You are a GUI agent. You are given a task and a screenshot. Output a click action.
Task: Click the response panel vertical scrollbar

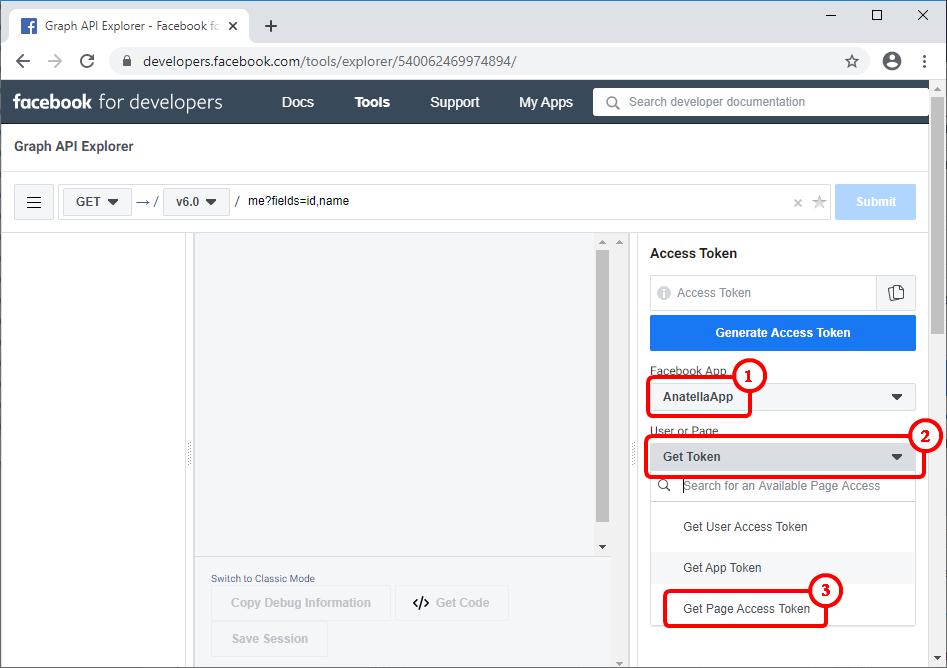602,385
